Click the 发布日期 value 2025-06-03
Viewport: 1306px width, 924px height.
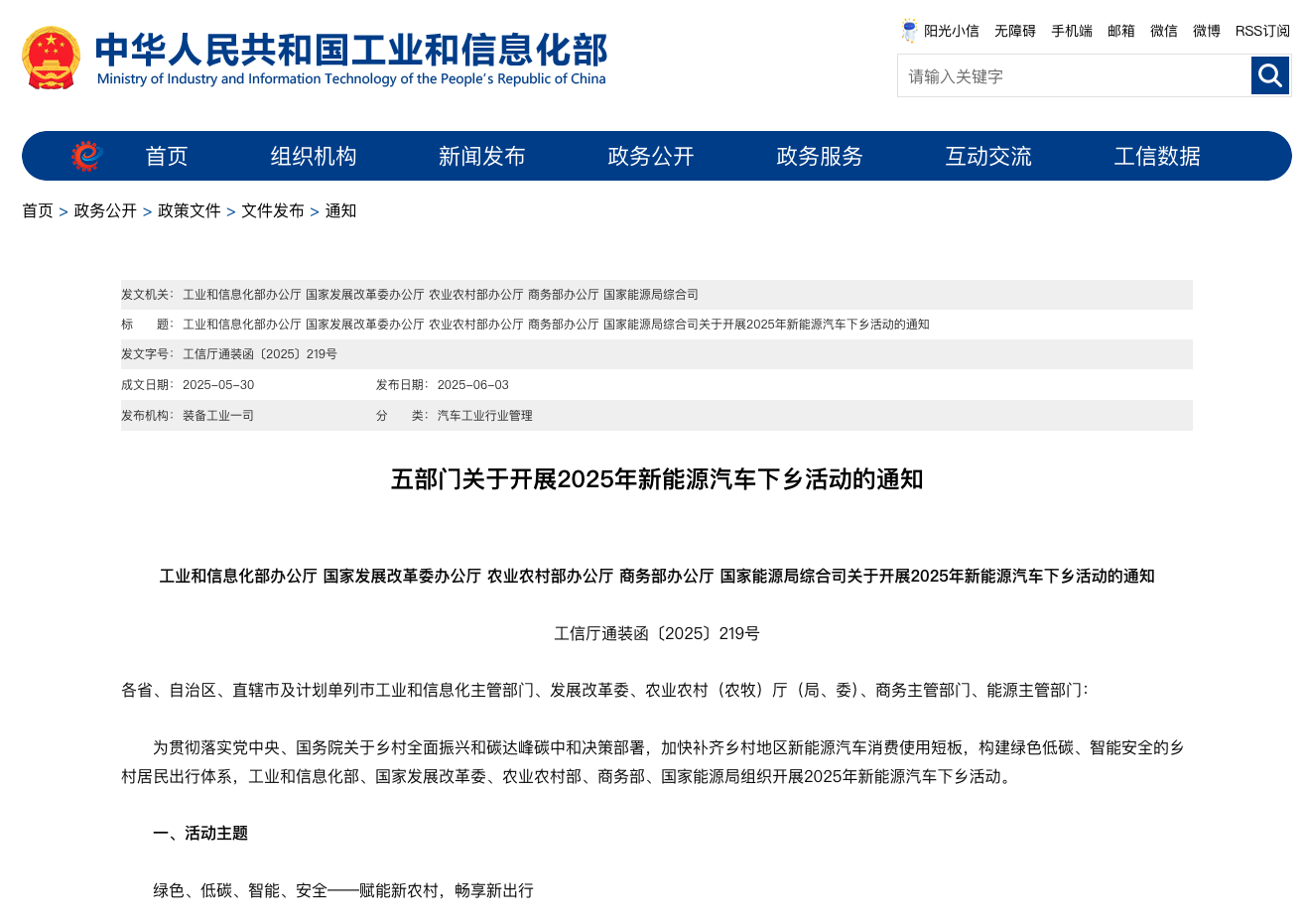(473, 385)
